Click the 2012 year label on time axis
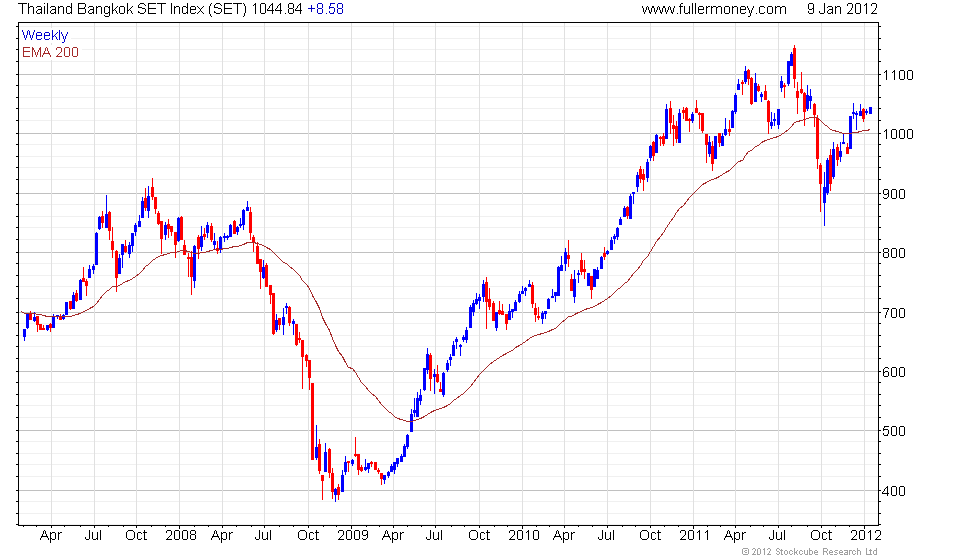The height and width of the screenshot is (560, 960). pos(866,536)
